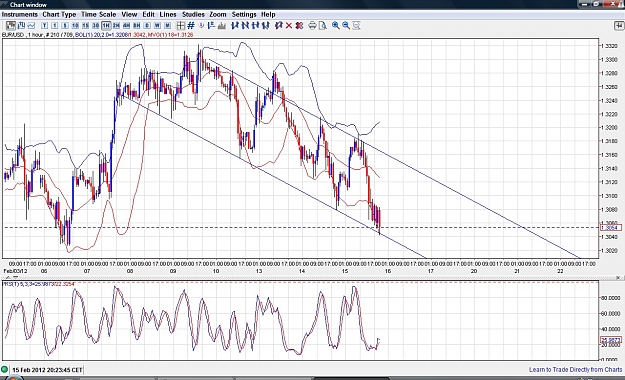
Task: Open the Help menu
Action: click(268, 14)
